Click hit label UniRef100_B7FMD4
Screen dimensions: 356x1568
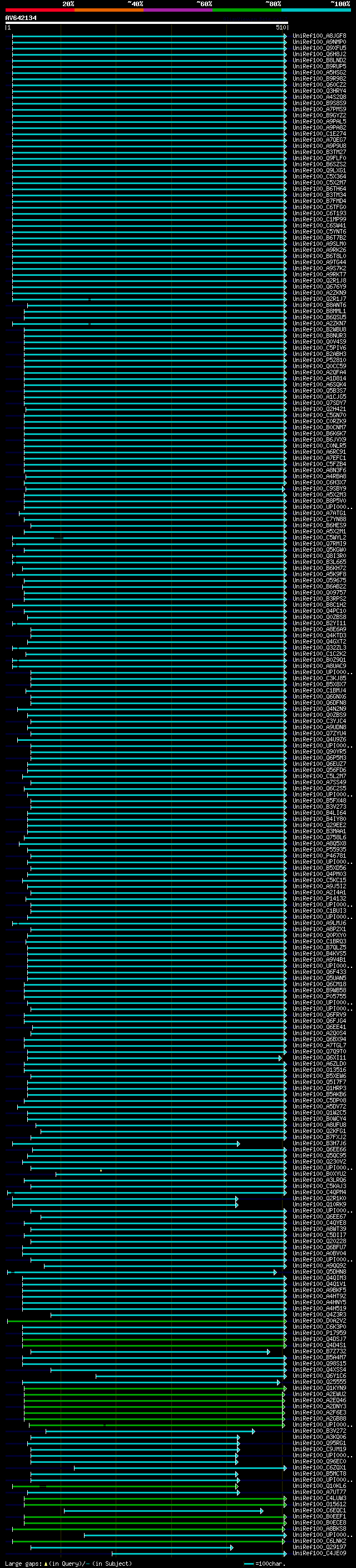[319, 201]
